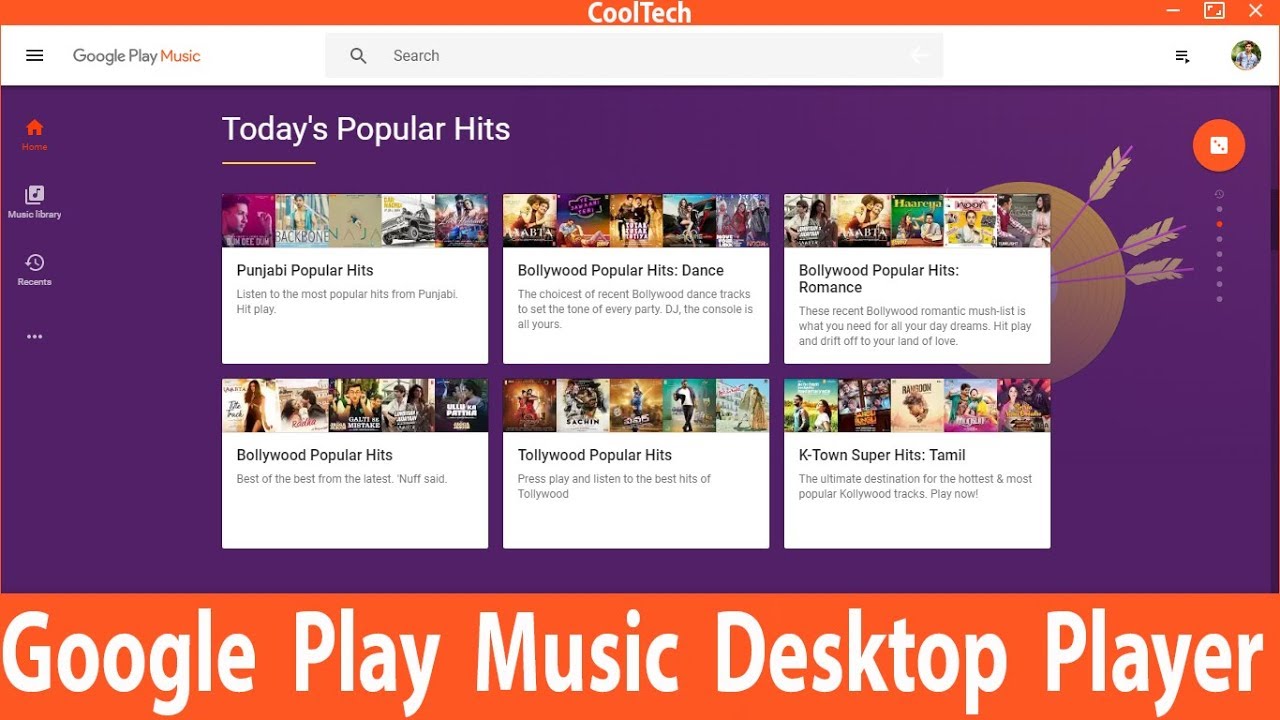Click the I'm Feeling Lucky dice button
The height and width of the screenshot is (720, 1280).
pyautogui.click(x=1219, y=146)
